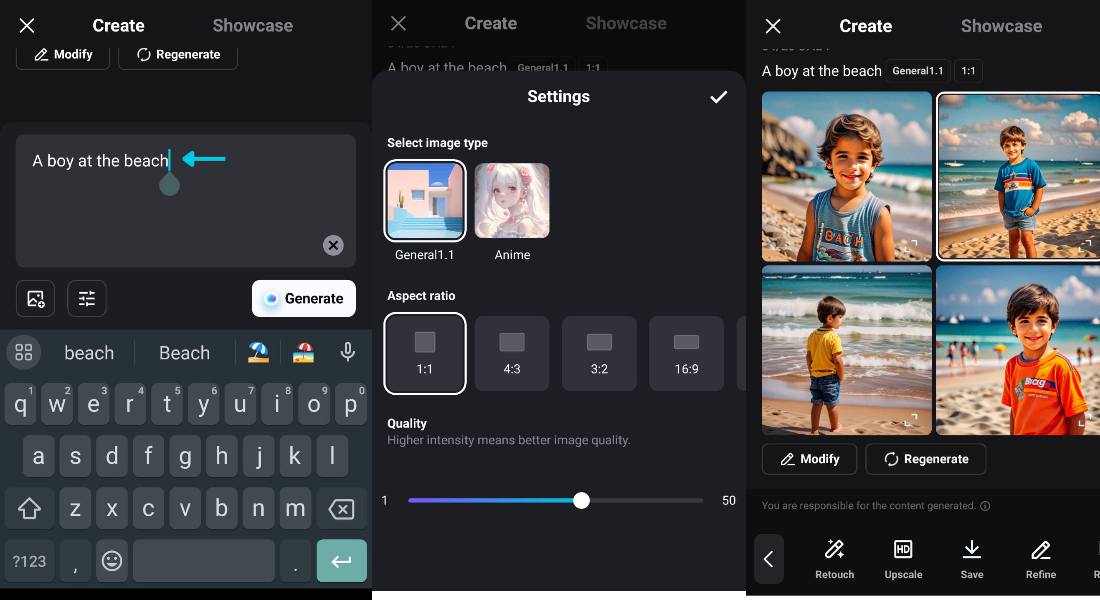Viewport: 1100px width, 600px height.
Task: Select the 3:2 aspect ratio
Action: click(x=599, y=353)
